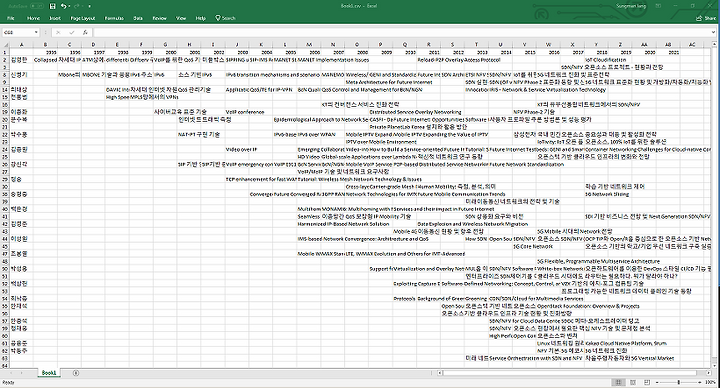Screen dimensions: 720x388
Task: Open Ribbon Display Options icon
Action: pos(658,6)
